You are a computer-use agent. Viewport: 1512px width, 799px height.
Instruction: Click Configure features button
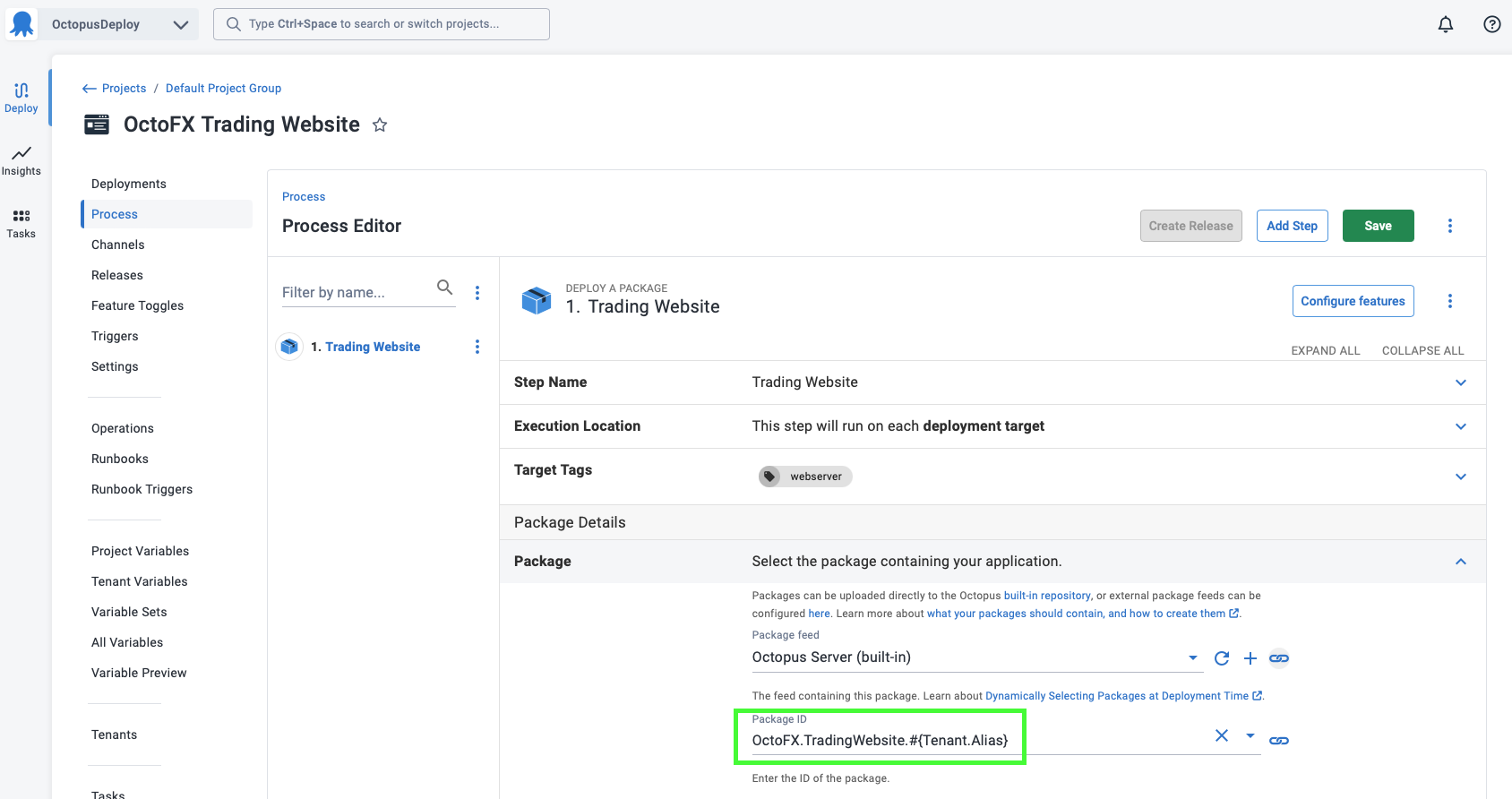(1353, 301)
